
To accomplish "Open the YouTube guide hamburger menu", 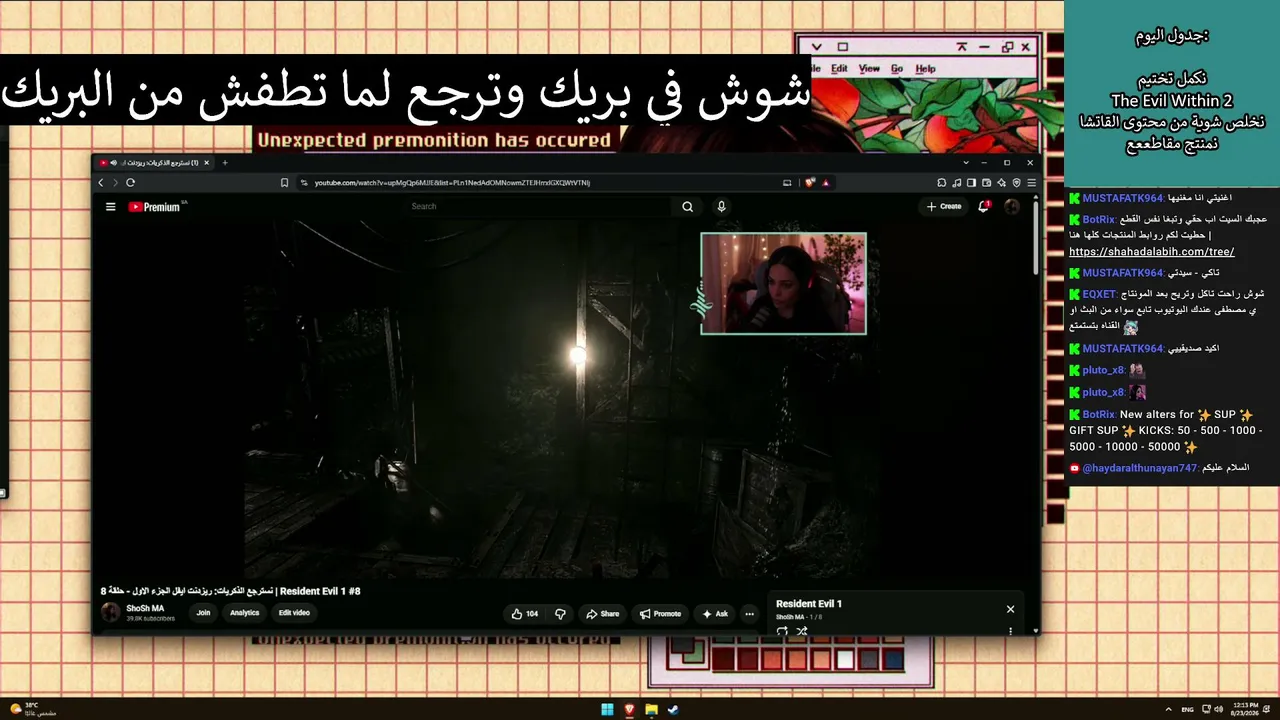I will point(110,207).
